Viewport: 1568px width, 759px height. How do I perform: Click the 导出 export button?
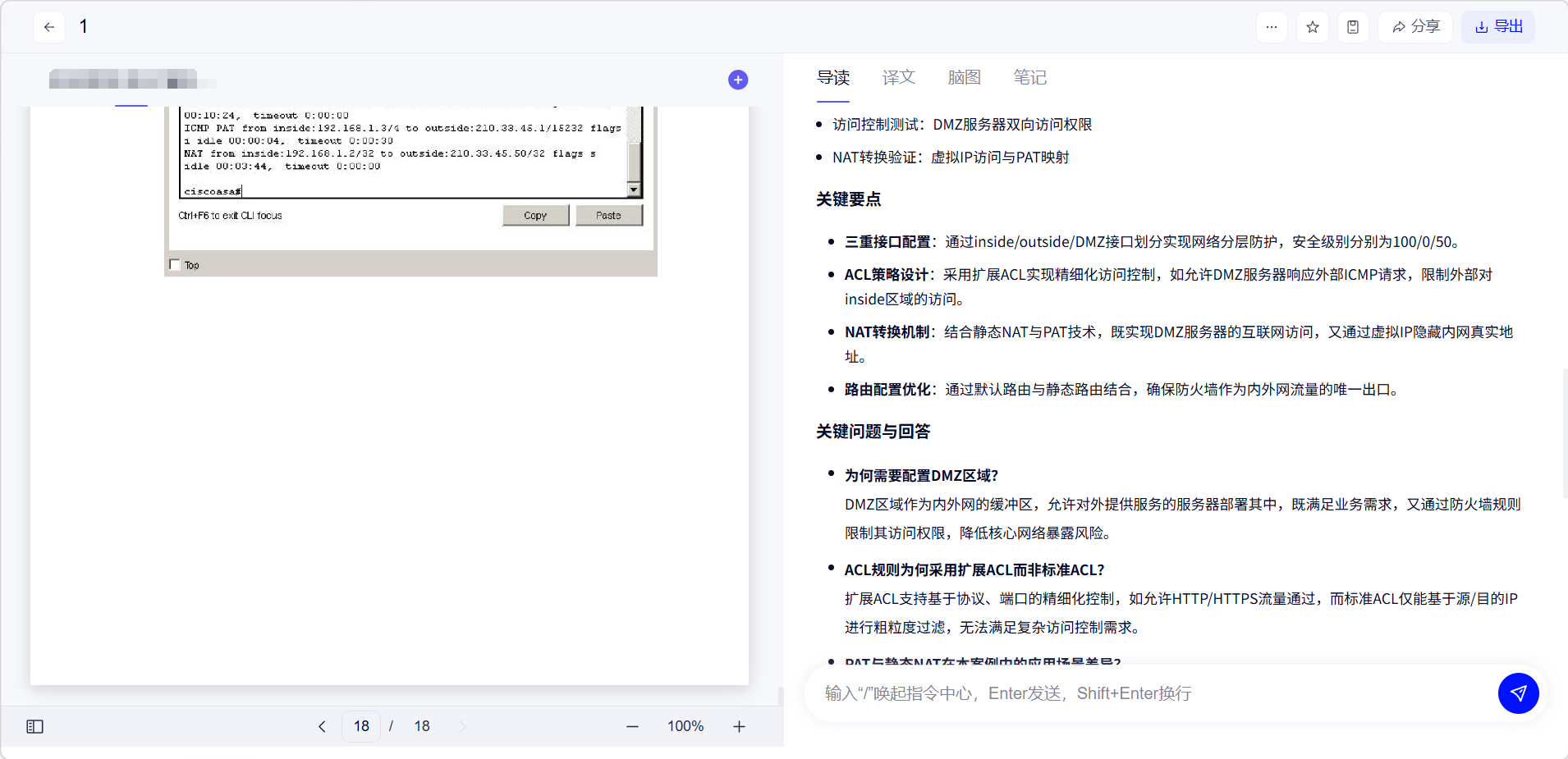tap(1497, 27)
